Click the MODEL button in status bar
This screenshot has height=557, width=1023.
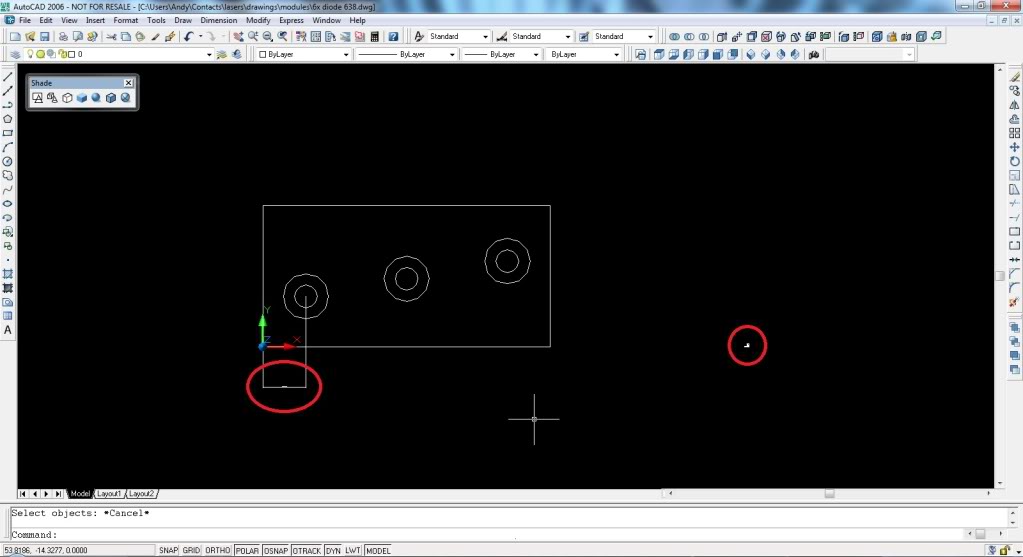(x=378, y=551)
